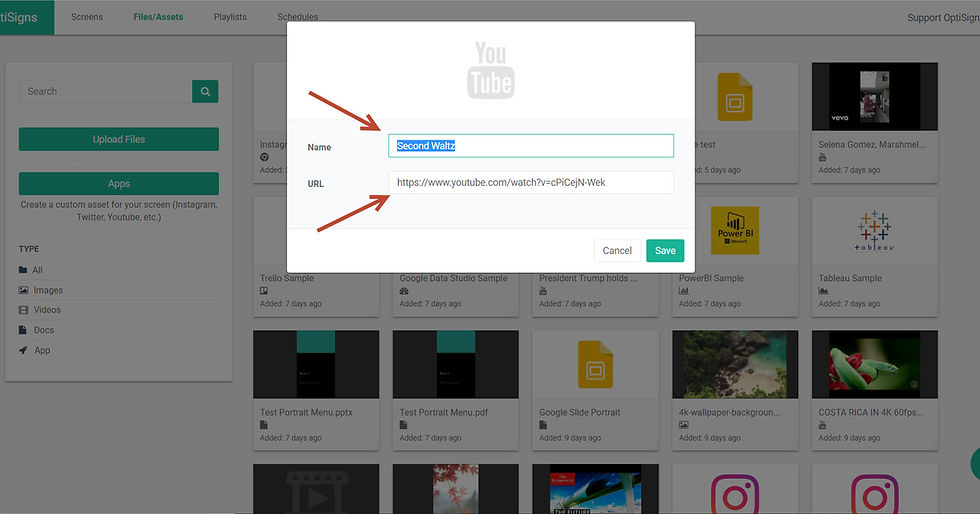
Task: Click the Upload Files button
Action: (119, 139)
